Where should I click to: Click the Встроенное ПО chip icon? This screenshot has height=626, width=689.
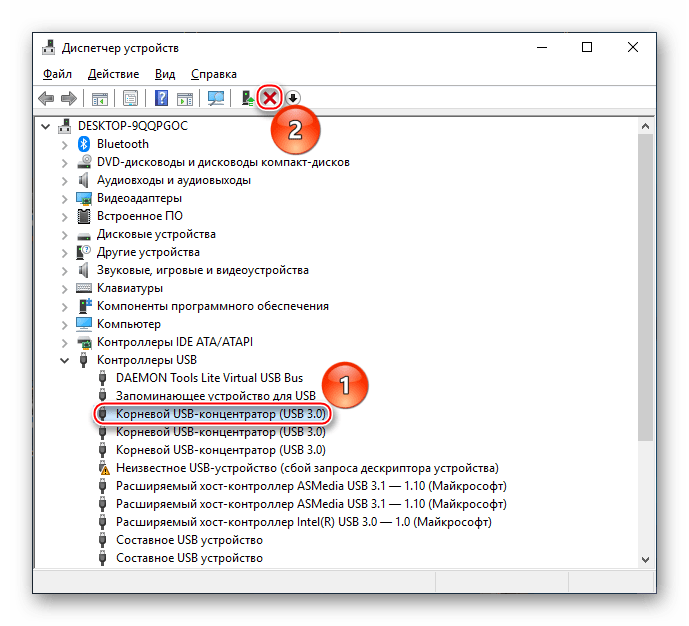(x=84, y=216)
